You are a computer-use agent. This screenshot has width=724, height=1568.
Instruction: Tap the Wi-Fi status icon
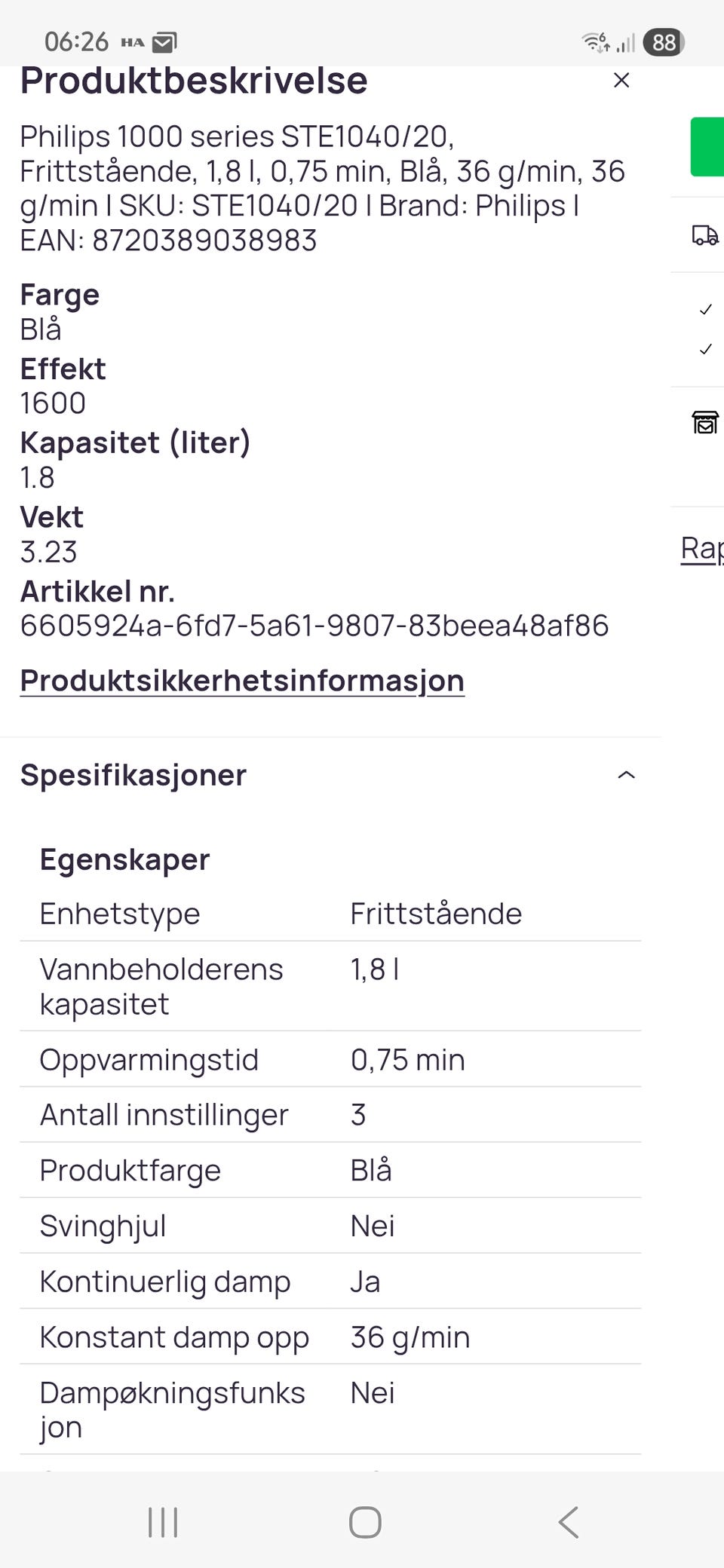596,42
